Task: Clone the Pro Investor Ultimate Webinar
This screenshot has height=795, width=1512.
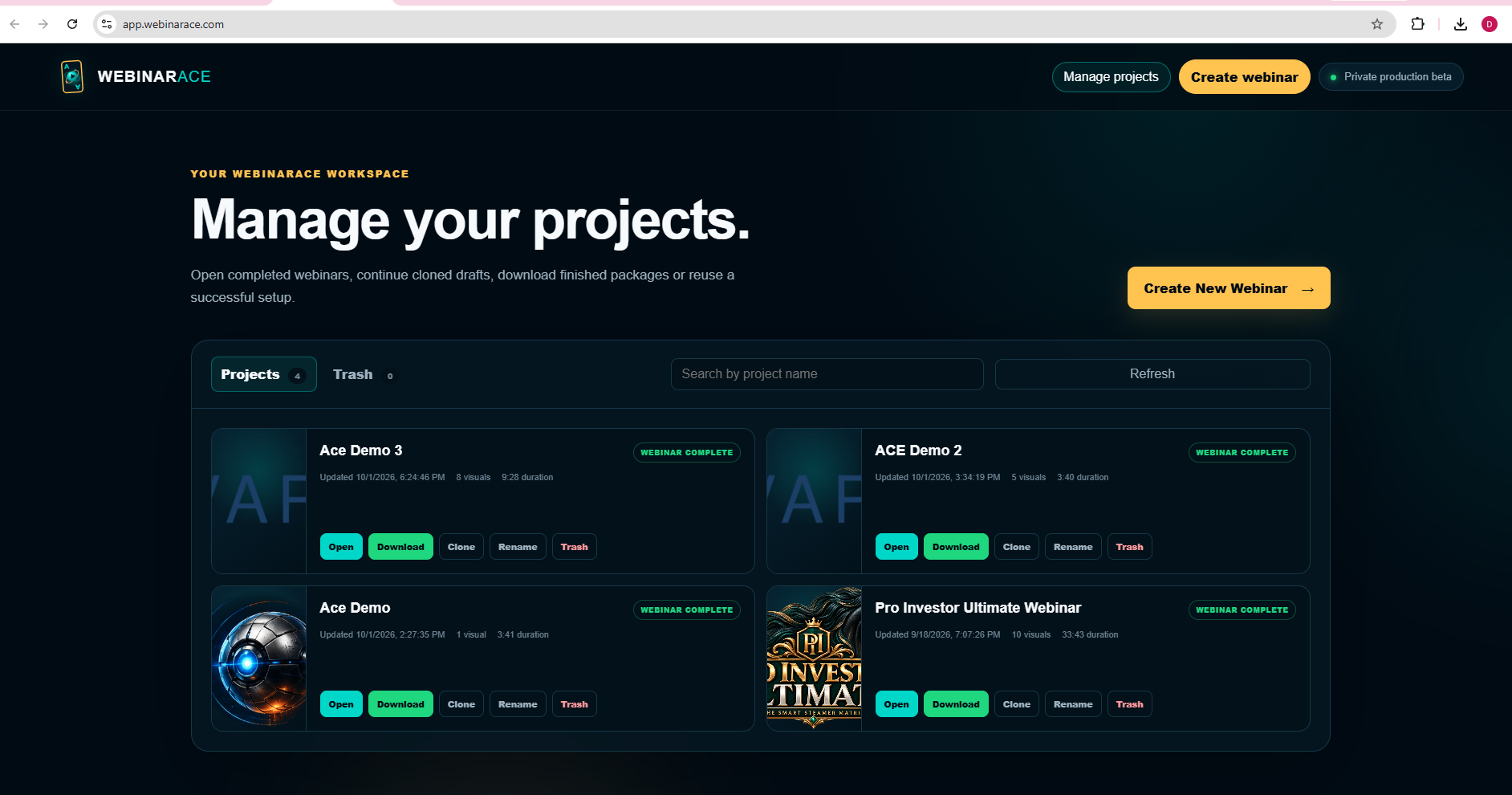Action: click(1017, 704)
